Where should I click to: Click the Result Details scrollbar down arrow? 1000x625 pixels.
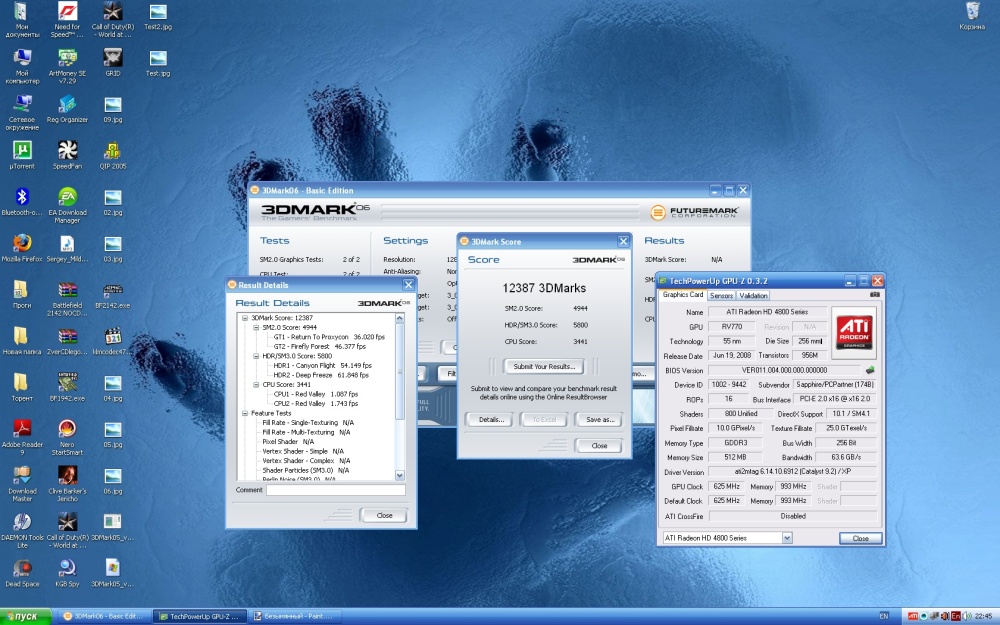(400, 475)
